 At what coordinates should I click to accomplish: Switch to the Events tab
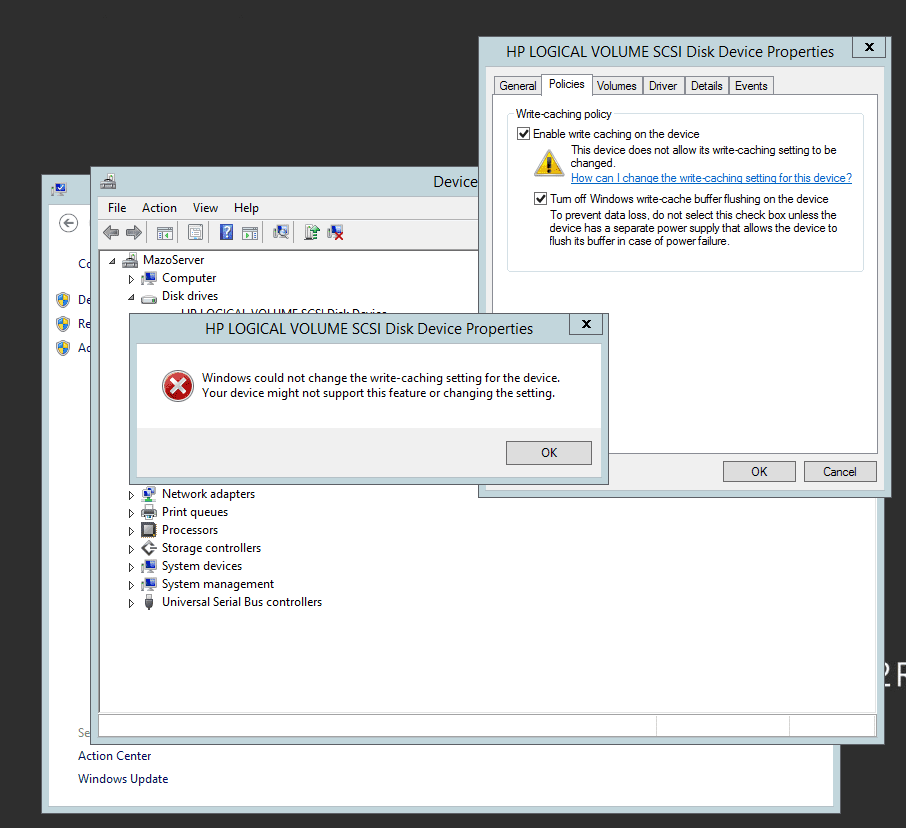coord(751,86)
